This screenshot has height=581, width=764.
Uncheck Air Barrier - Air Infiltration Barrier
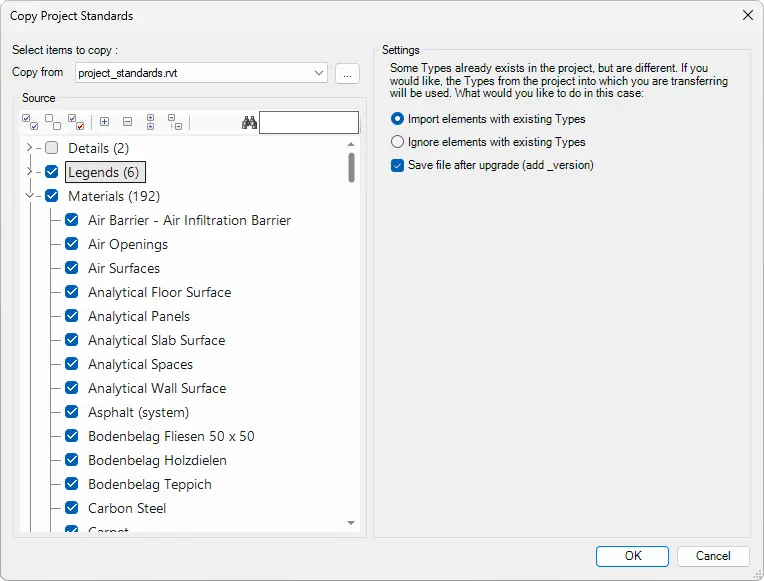click(x=72, y=220)
